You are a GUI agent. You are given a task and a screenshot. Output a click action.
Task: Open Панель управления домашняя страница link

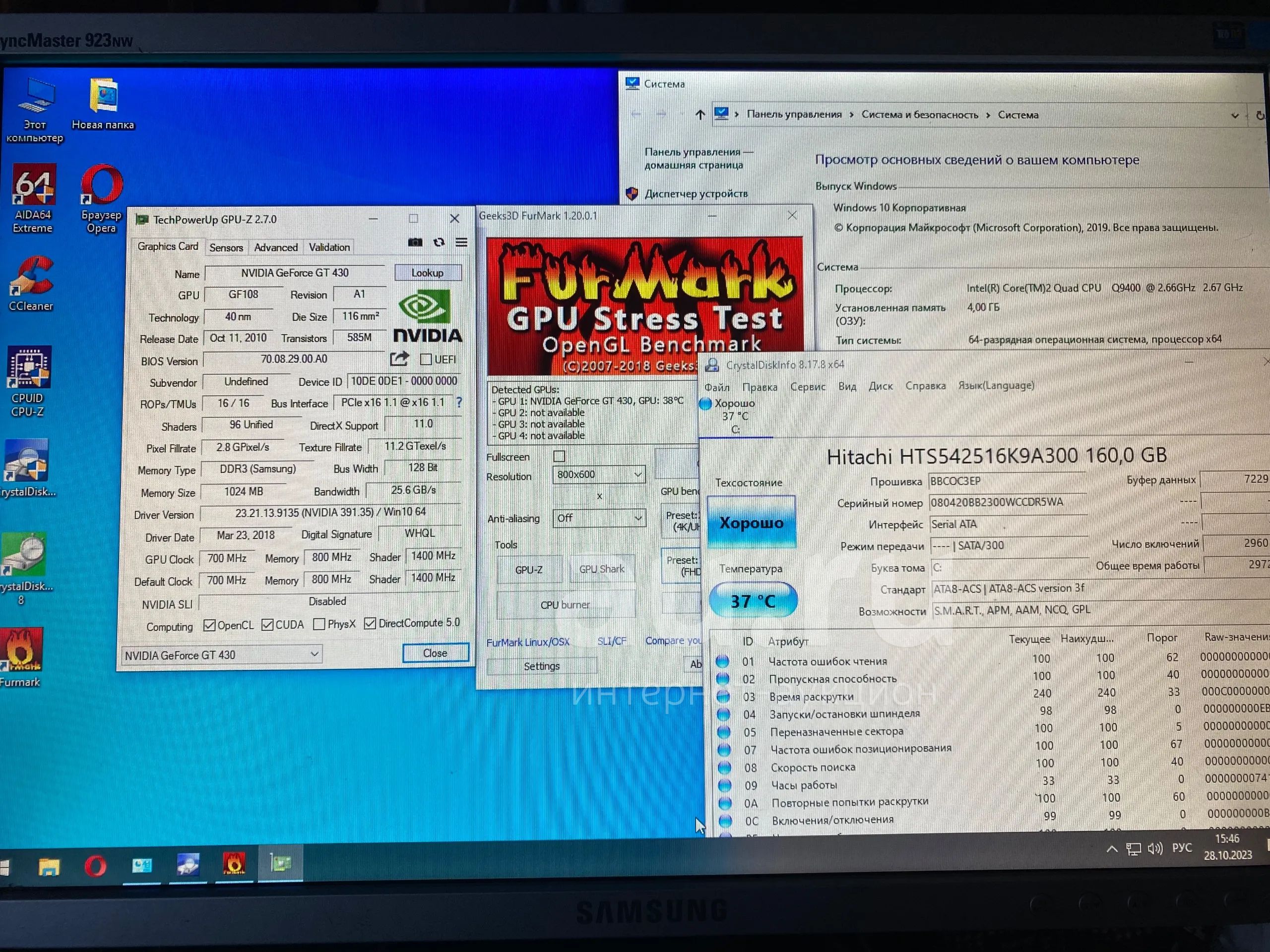pos(698,159)
